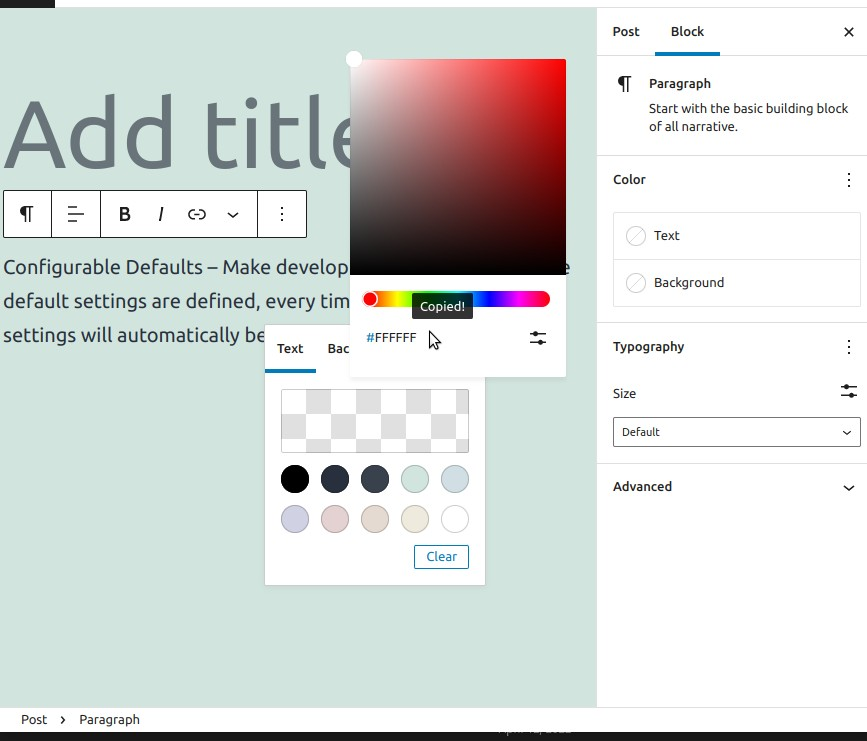This screenshot has height=741, width=867.
Task: Open the text alignment tool
Action: 76,214
